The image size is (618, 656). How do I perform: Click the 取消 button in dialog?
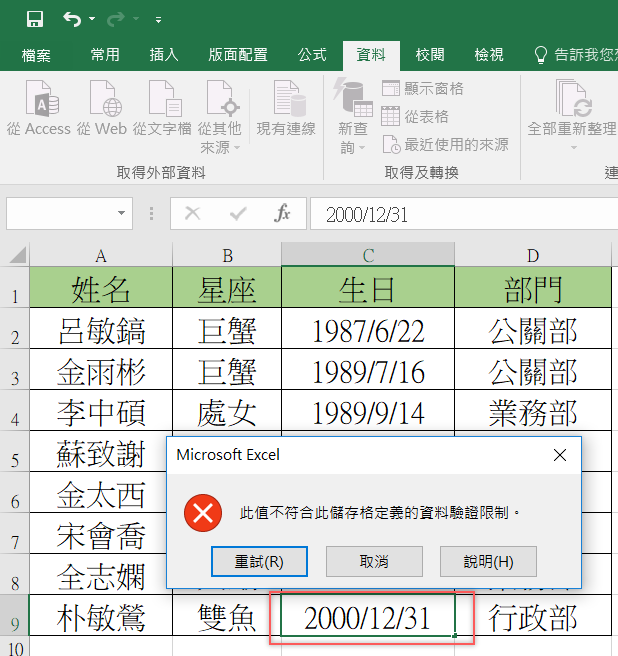click(x=374, y=561)
